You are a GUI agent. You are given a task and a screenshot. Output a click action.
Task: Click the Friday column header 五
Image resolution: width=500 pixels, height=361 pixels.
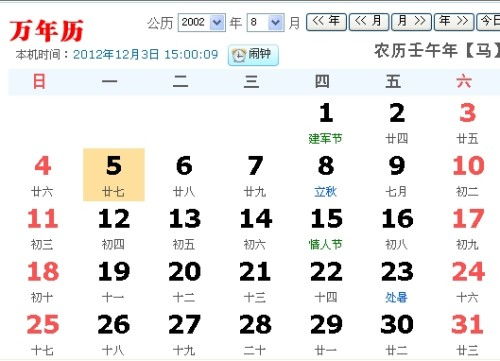(393, 82)
